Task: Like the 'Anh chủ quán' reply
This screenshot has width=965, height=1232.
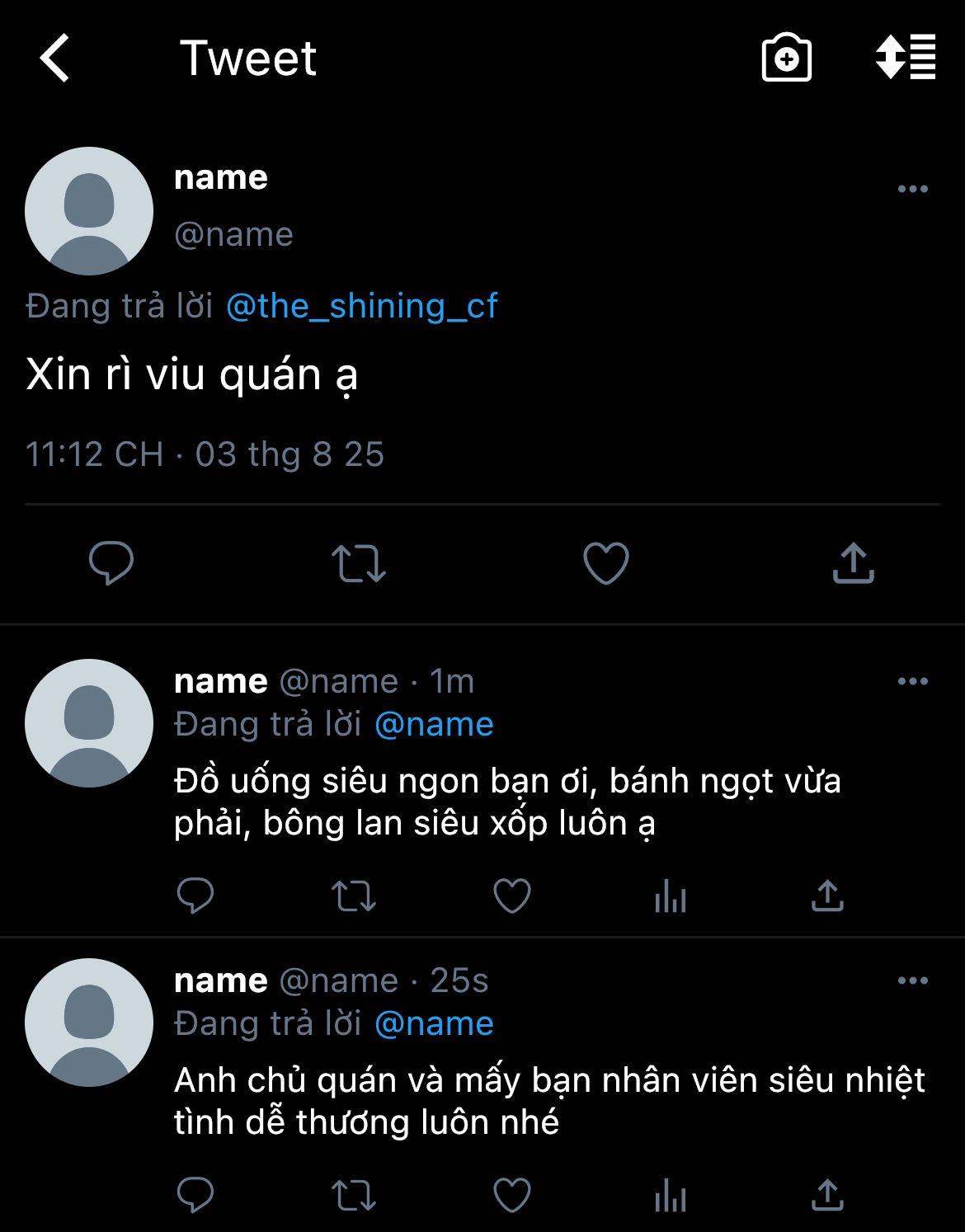Action: point(512,1195)
